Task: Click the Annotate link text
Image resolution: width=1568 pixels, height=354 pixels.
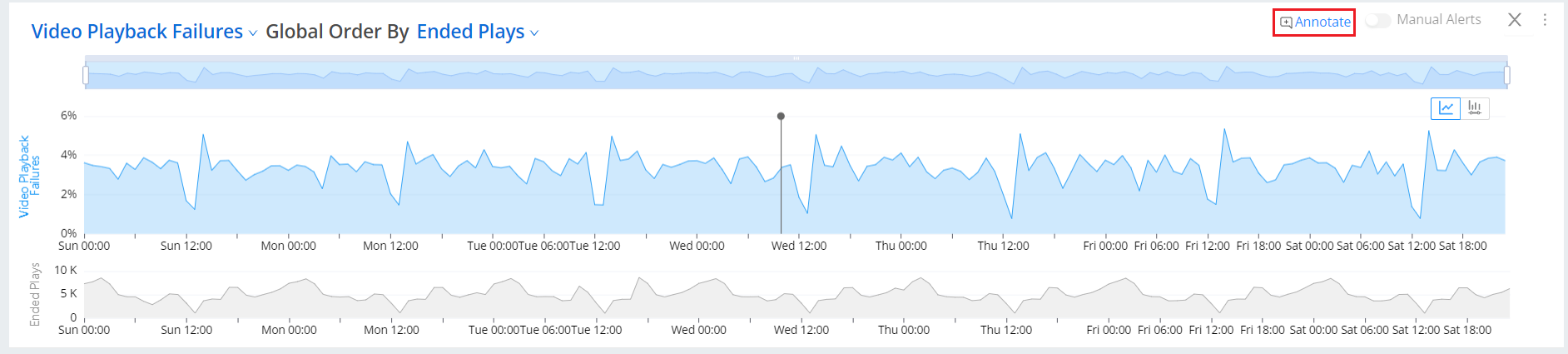Action: coord(1322,22)
